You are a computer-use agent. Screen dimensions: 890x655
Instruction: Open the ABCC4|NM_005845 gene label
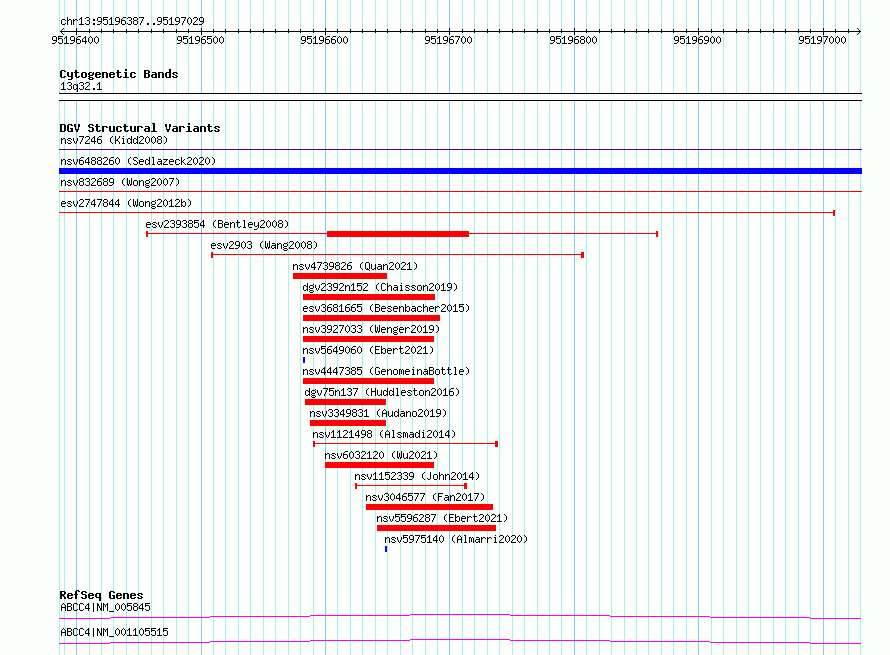click(105, 607)
